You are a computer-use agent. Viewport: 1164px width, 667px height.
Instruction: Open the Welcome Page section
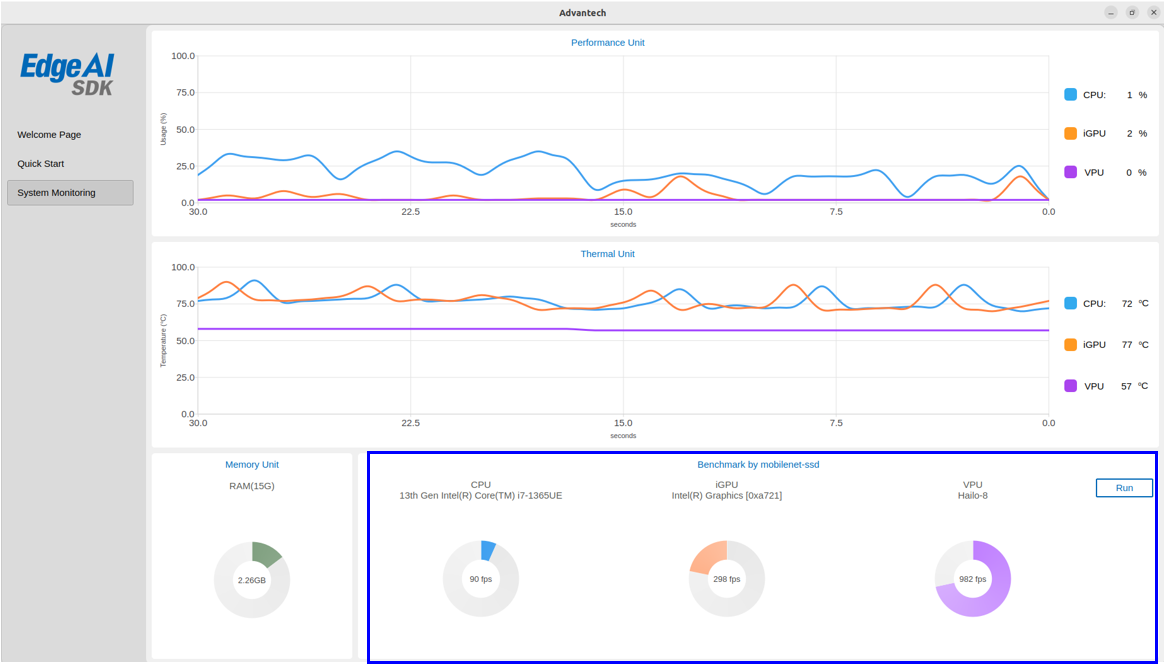pos(49,135)
